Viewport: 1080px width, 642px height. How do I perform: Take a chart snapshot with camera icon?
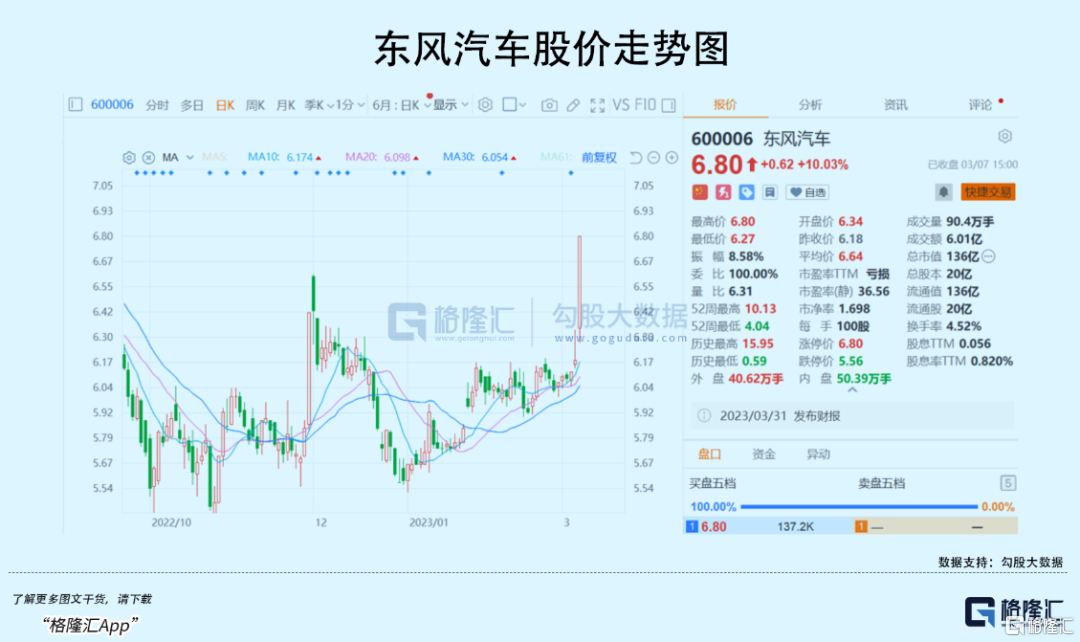pos(549,105)
